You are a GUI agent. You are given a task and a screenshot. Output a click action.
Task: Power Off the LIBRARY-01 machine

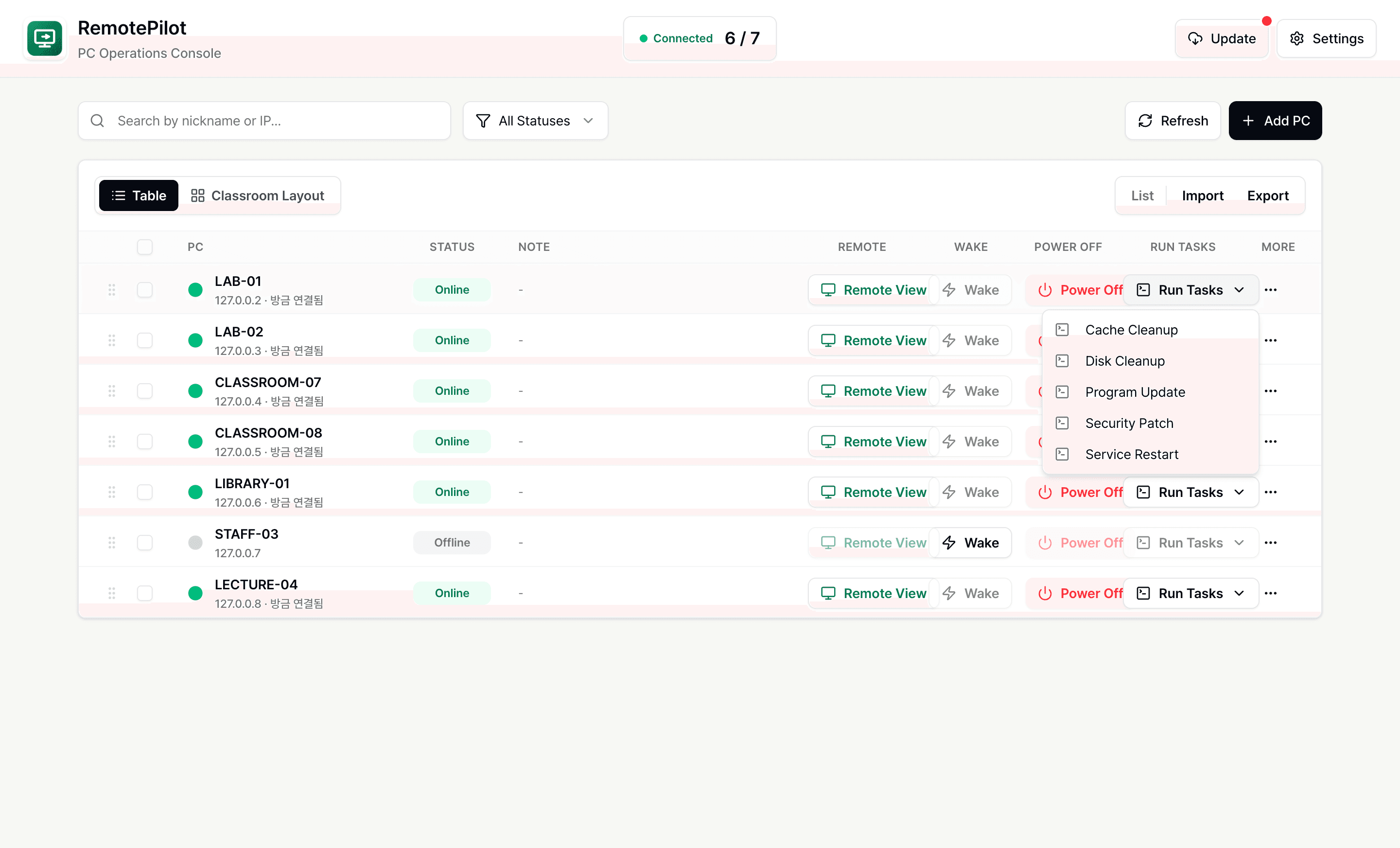(x=1075, y=492)
